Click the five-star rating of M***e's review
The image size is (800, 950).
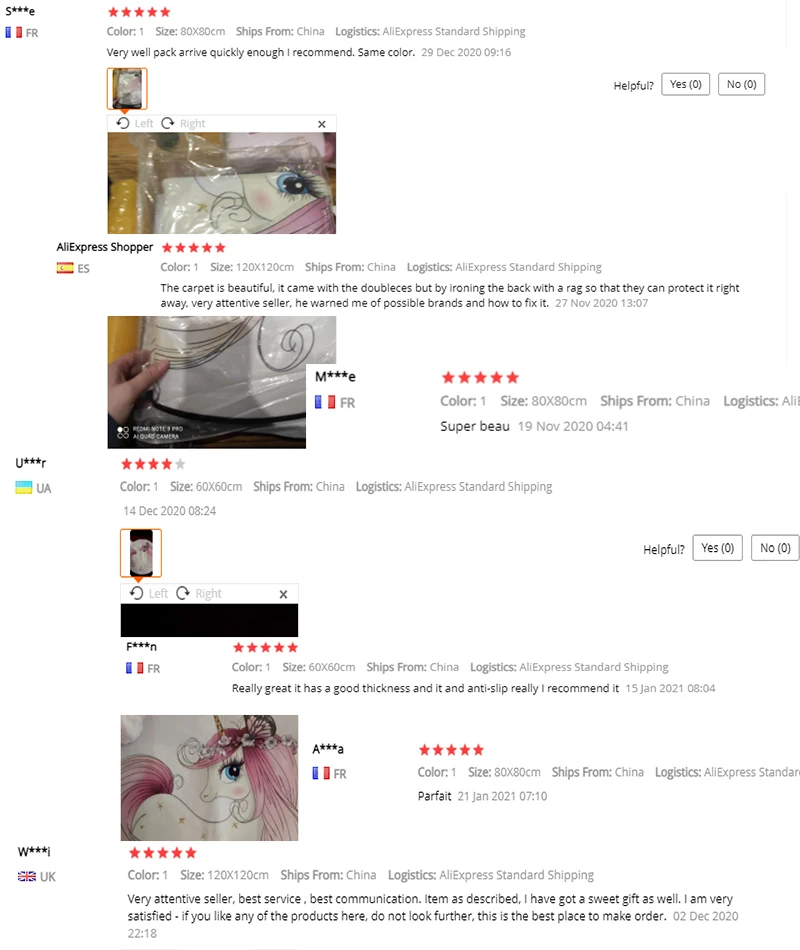(x=480, y=378)
